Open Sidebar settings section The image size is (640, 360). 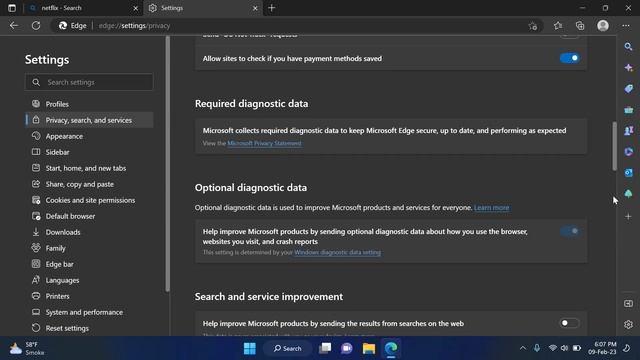click(x=89, y=152)
